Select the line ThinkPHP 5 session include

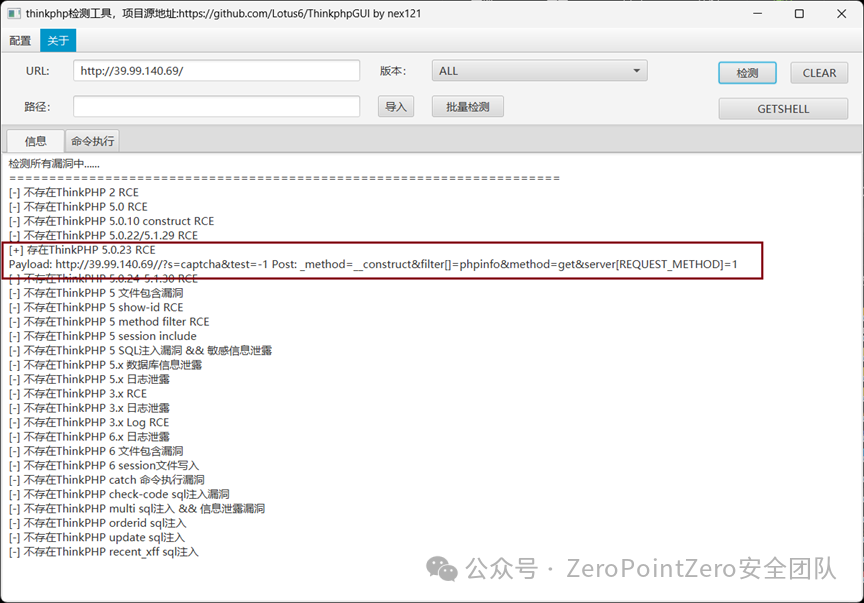tap(102, 336)
